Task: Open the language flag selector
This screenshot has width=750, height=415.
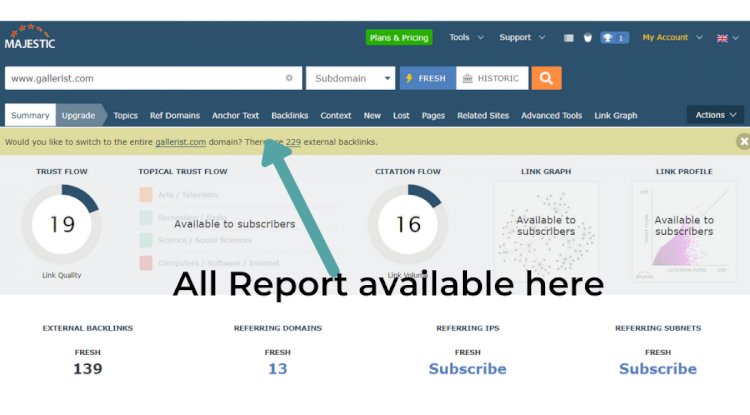Action: point(728,38)
